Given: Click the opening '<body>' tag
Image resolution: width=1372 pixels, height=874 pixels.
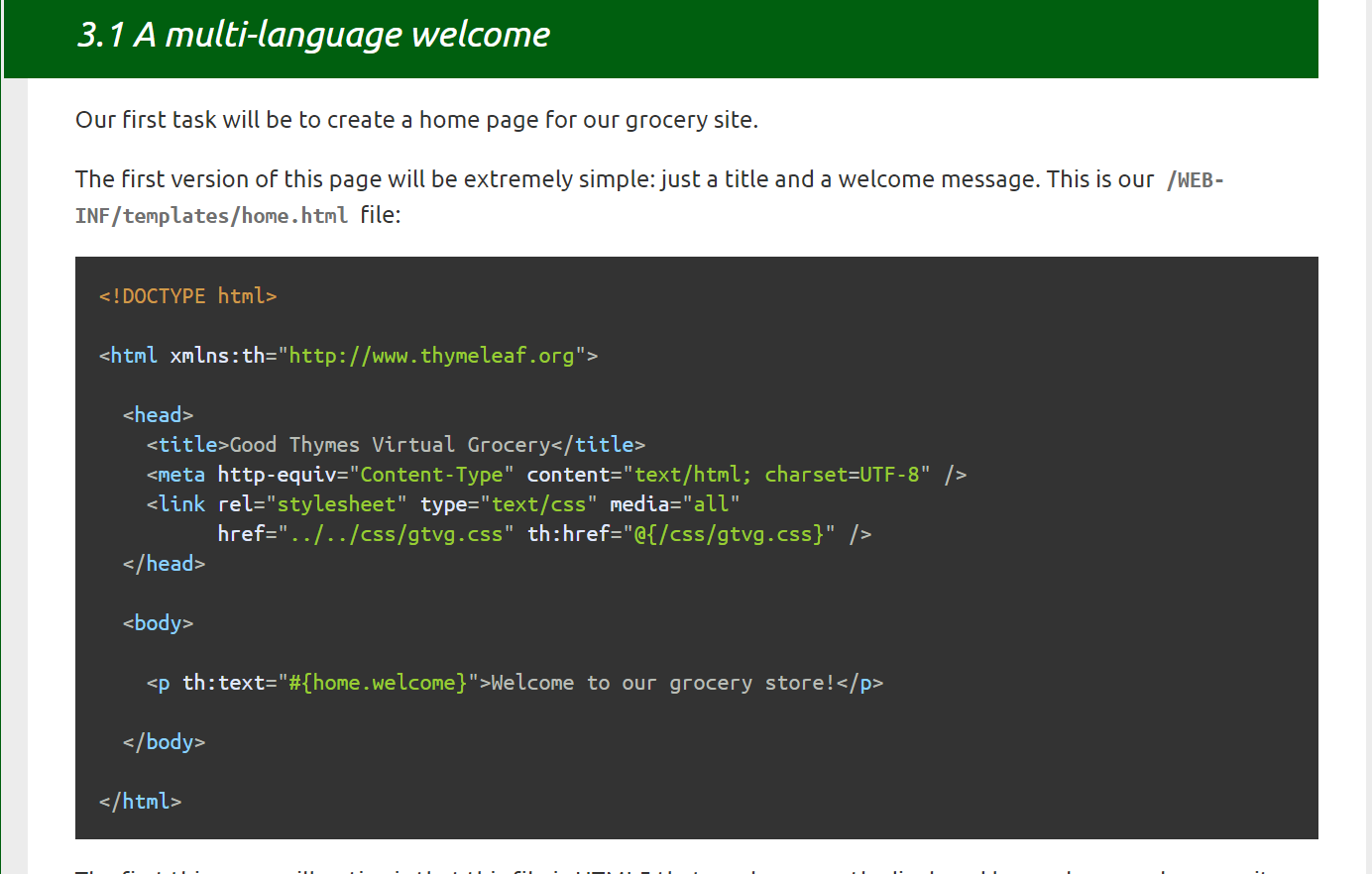Looking at the screenshot, I should coord(158,623).
